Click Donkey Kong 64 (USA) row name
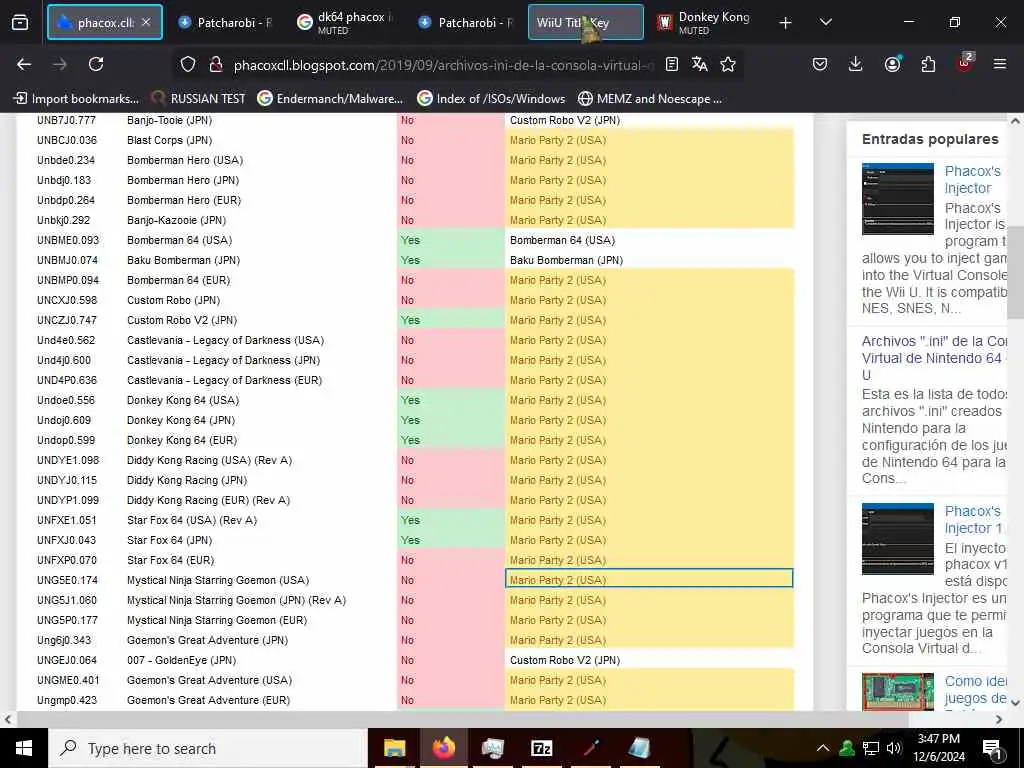 (x=183, y=400)
